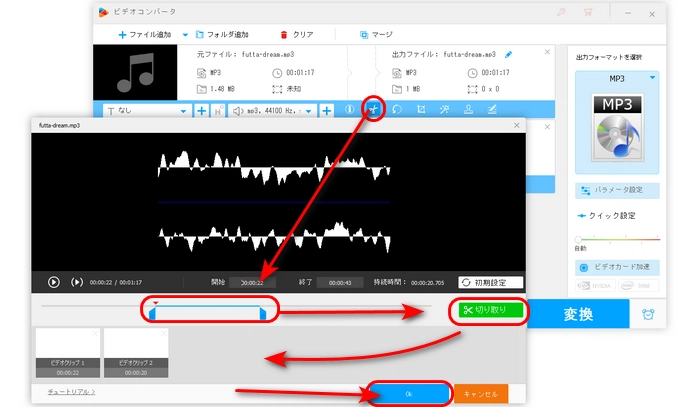Click the watermark person icon

click(x=468, y=109)
